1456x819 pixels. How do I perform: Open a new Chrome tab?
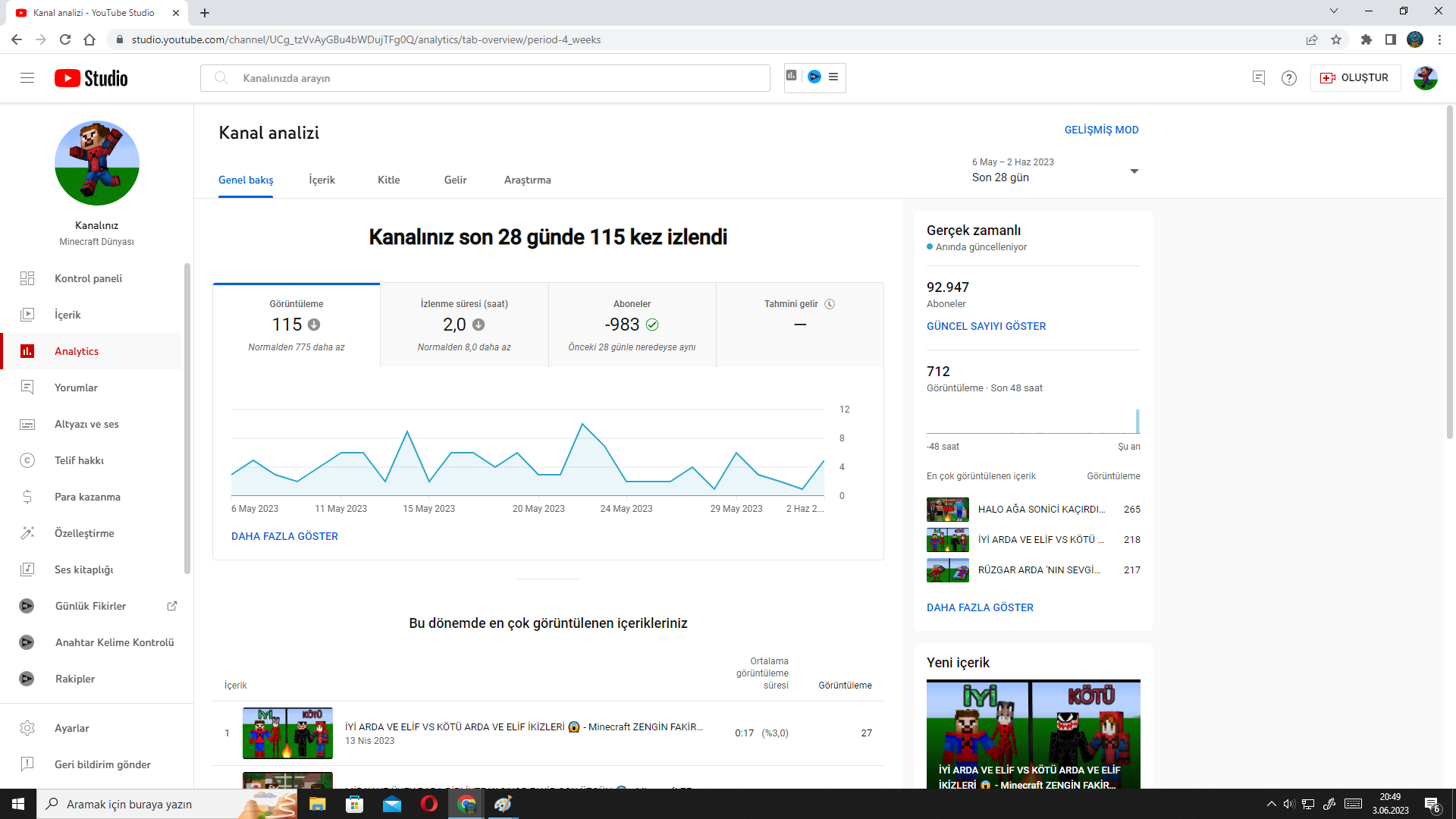pyautogui.click(x=205, y=12)
